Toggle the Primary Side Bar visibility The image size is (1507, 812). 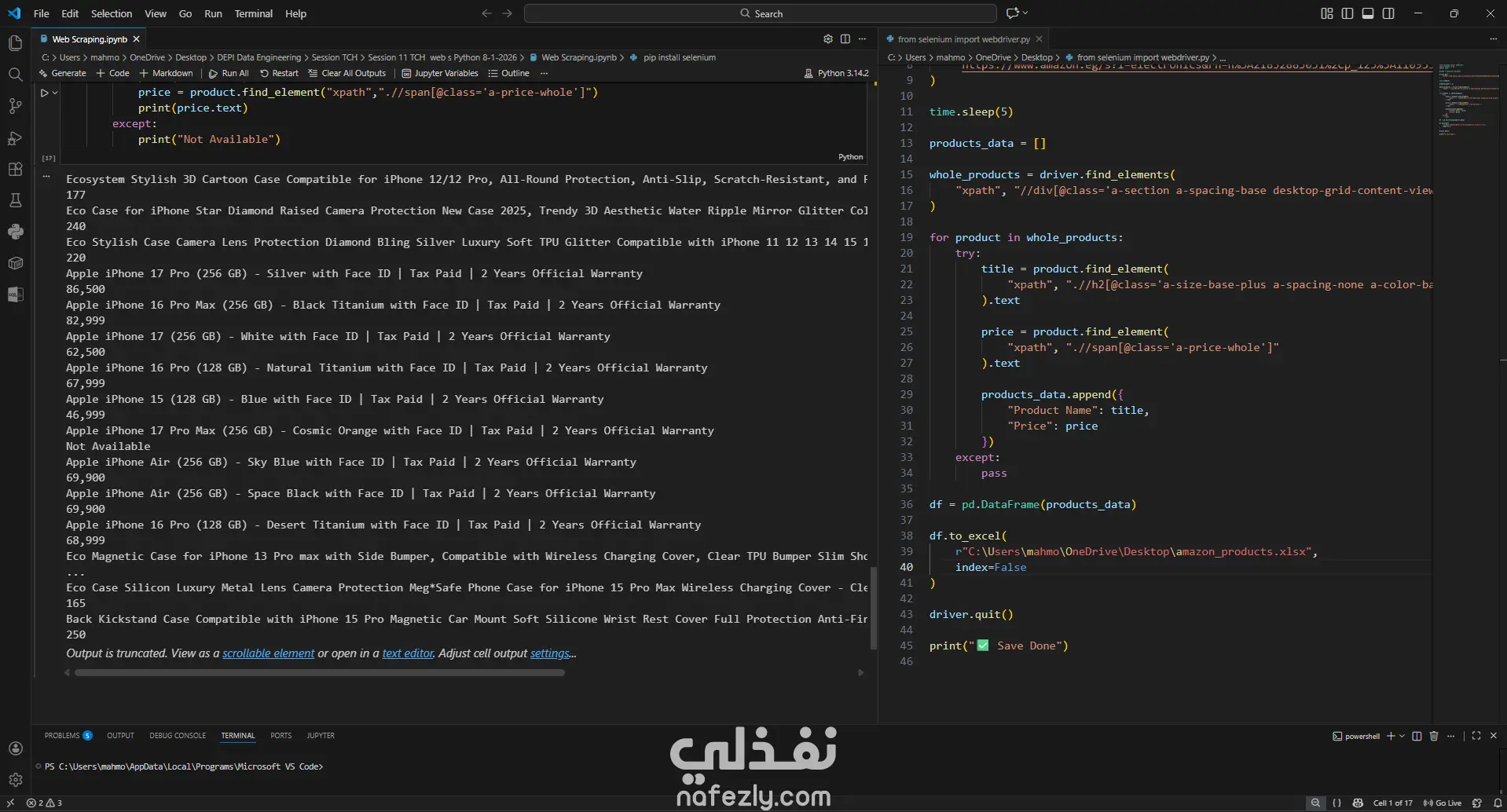(x=1347, y=13)
